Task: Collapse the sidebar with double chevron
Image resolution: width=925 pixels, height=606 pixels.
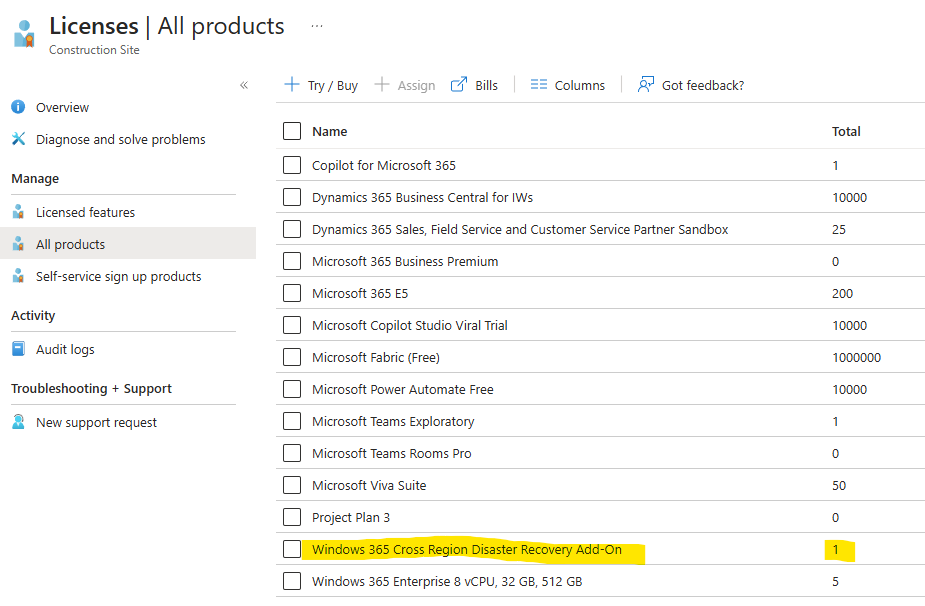Action: pos(244,86)
